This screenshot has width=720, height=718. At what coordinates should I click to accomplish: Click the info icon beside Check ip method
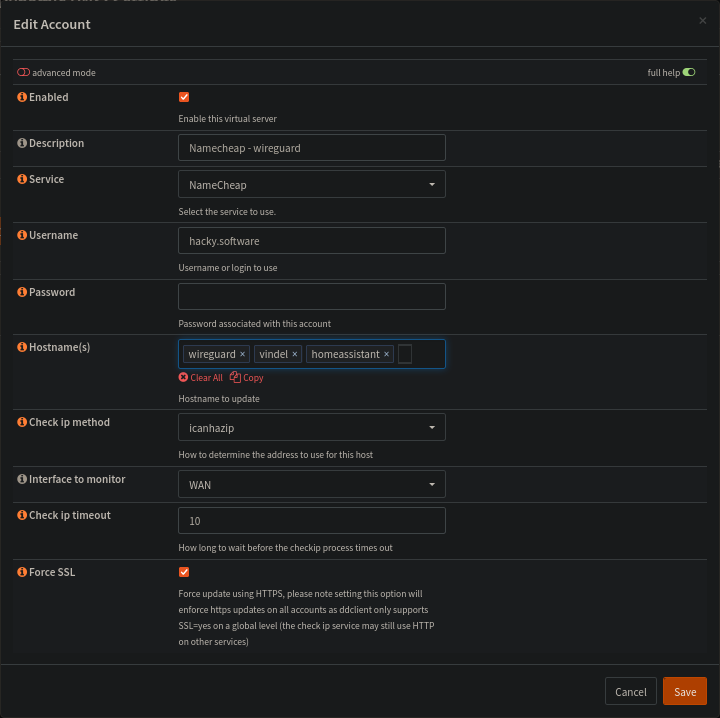click(22, 422)
